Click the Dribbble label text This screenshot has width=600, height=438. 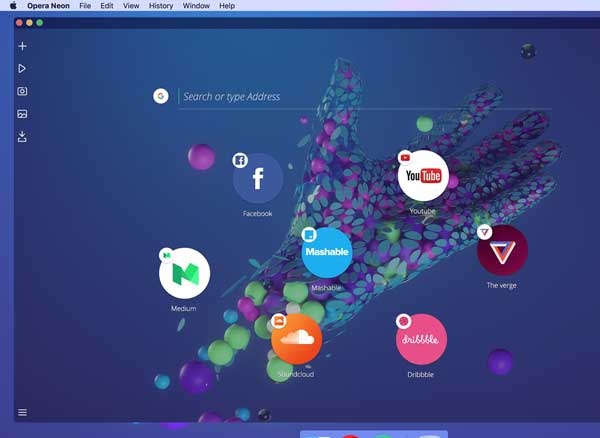[x=421, y=374]
